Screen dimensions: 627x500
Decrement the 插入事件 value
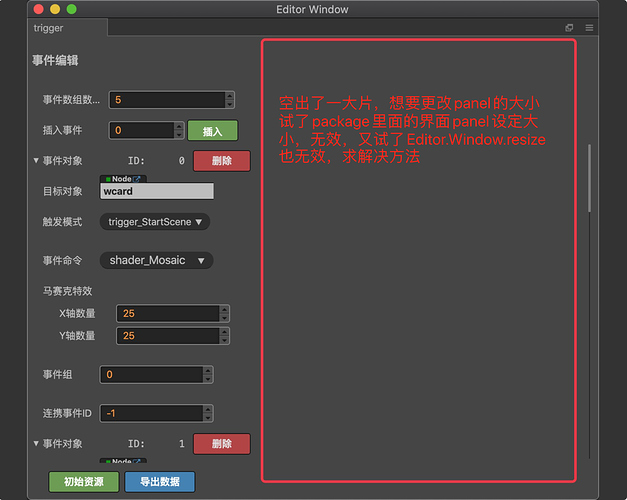click(179, 134)
